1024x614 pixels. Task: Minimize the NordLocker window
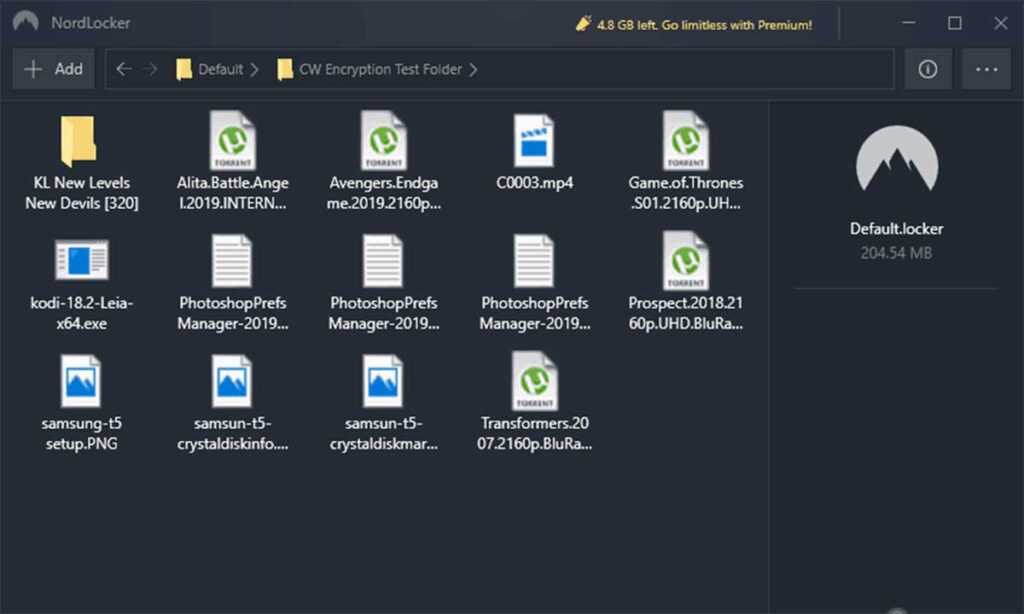pyautogui.click(x=908, y=23)
